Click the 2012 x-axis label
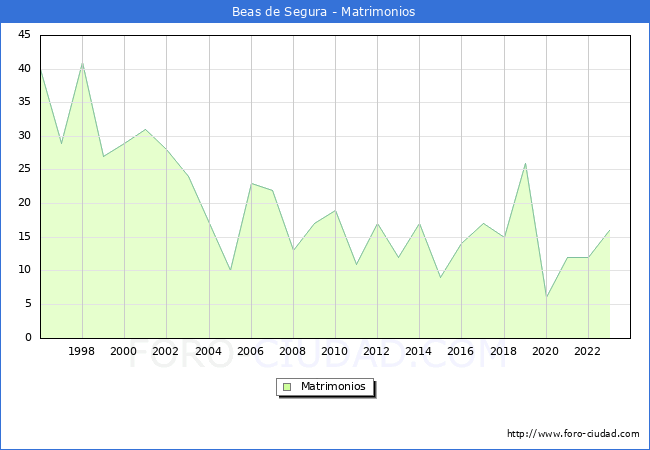650x450 pixels. point(376,351)
